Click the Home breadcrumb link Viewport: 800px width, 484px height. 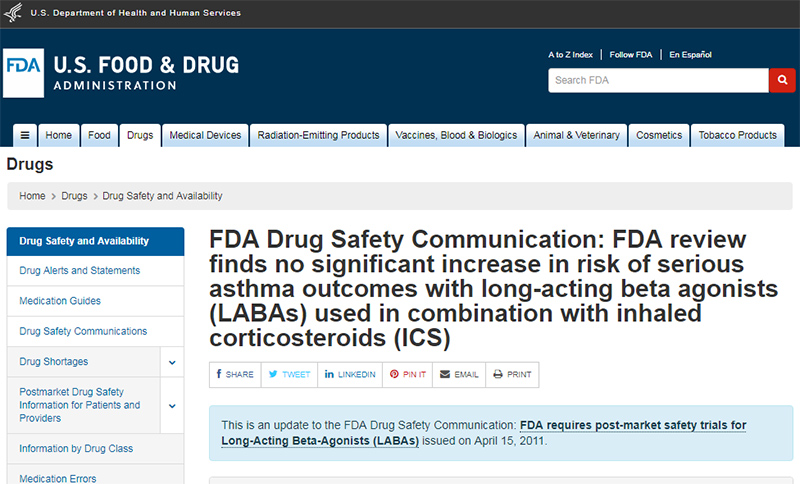(32, 196)
